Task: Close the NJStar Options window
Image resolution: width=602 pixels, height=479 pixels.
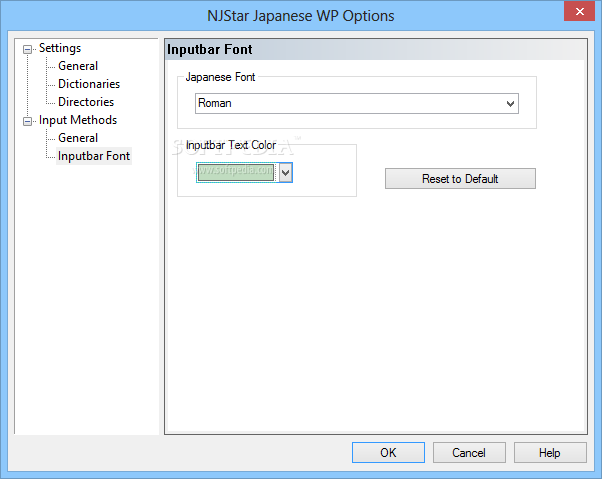Action: pyautogui.click(x=579, y=12)
